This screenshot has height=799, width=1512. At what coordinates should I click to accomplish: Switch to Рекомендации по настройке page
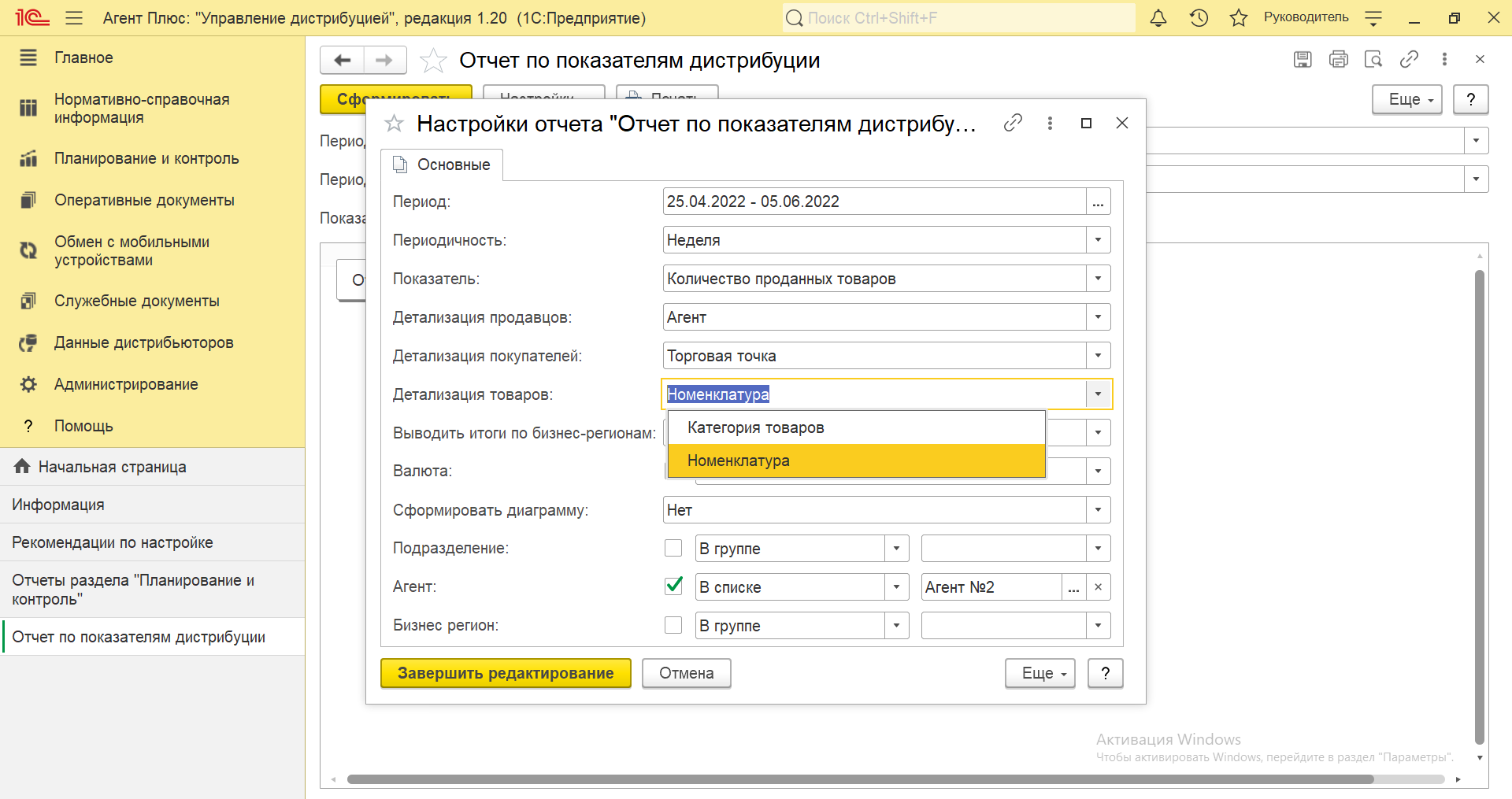point(152,542)
